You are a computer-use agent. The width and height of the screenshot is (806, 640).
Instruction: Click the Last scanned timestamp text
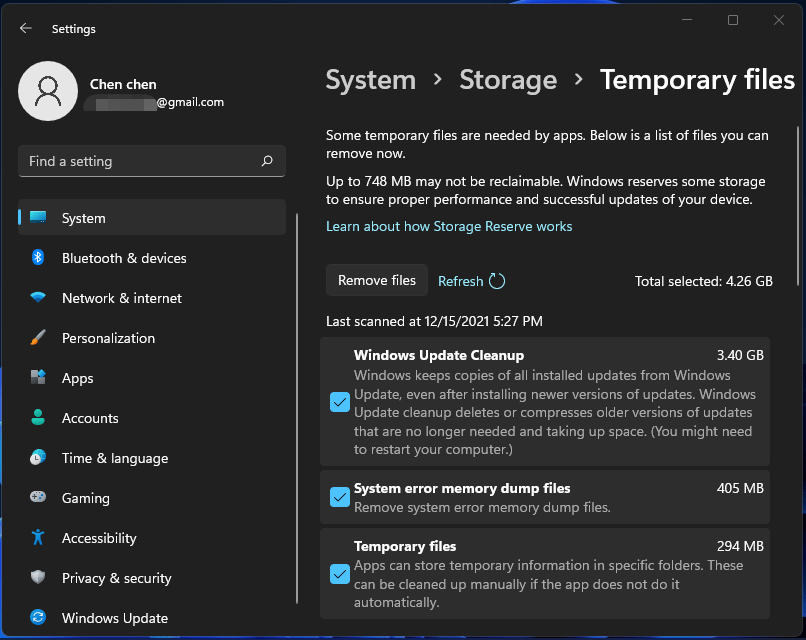pyautogui.click(x=434, y=321)
